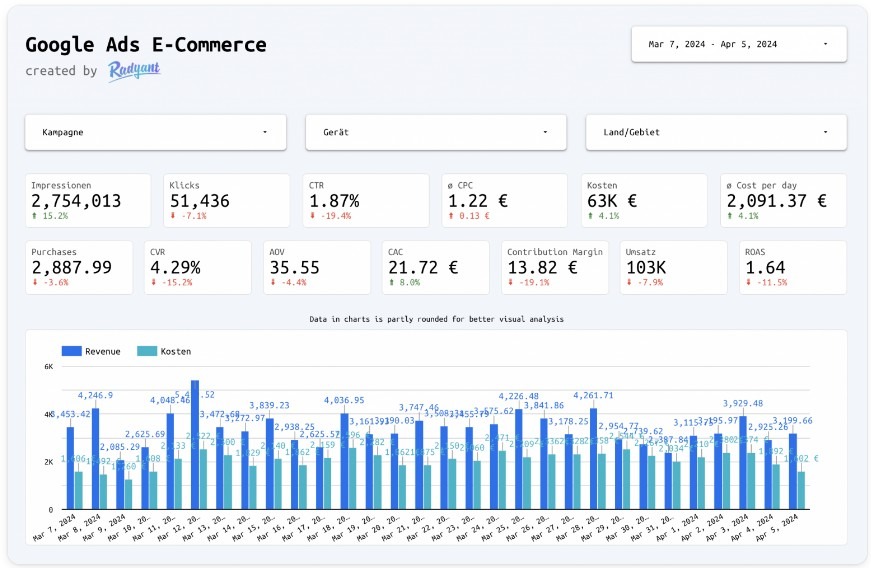The width and height of the screenshot is (871, 568).
Task: Select the Impressionen scorecard
Action: pyautogui.click(x=87, y=200)
